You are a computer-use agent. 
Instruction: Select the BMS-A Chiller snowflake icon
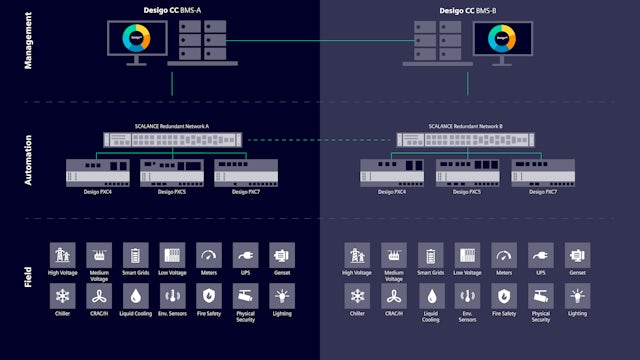tap(62, 296)
